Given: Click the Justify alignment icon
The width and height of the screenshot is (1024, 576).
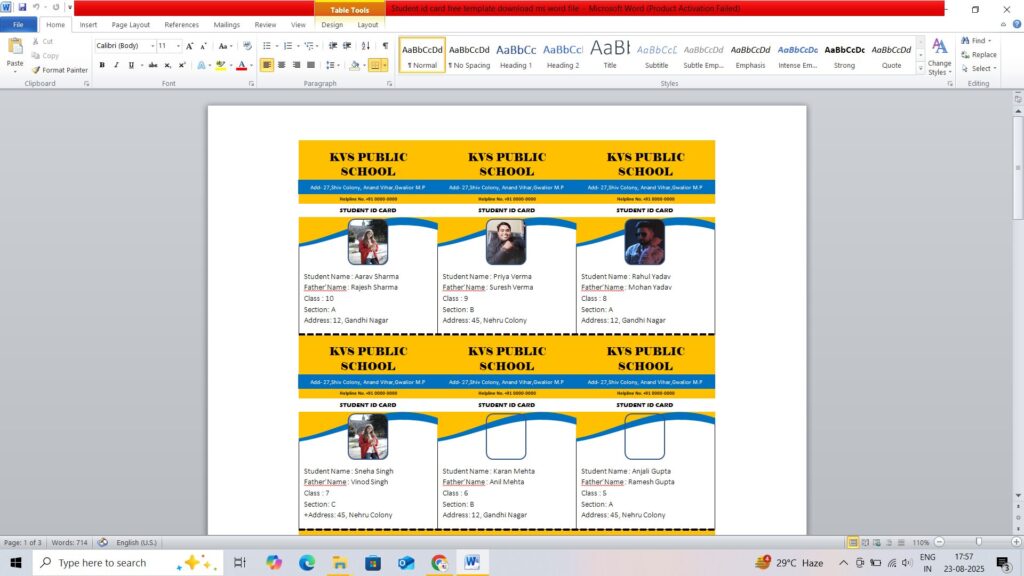Looking at the screenshot, I should coord(311,65).
